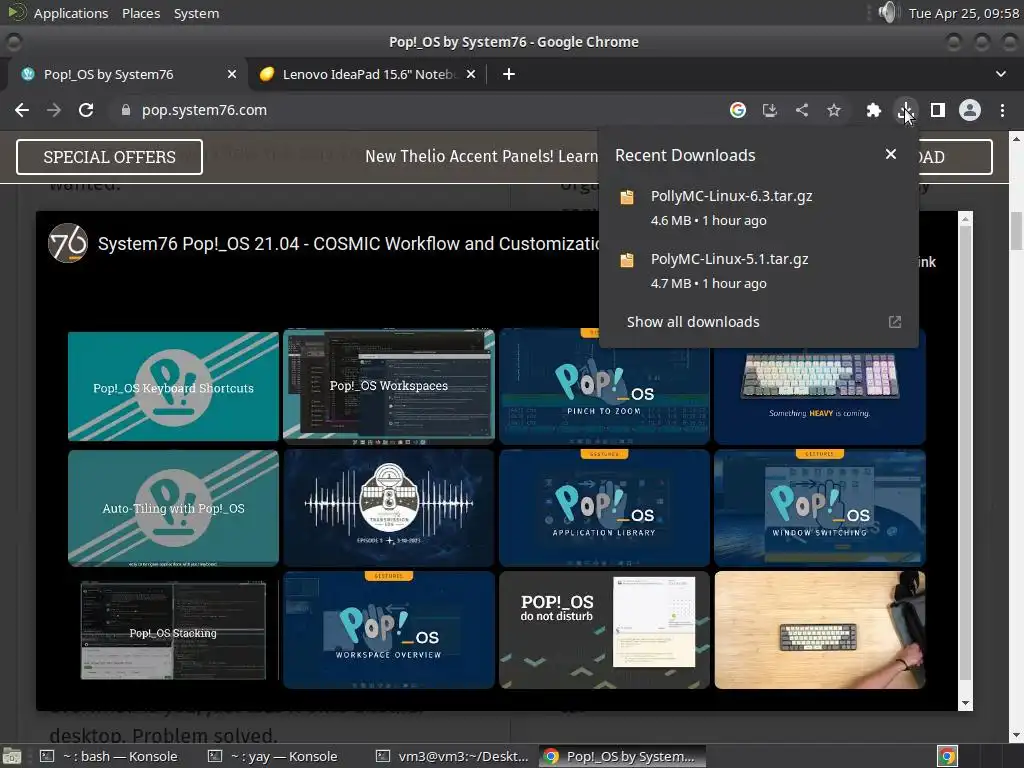The width and height of the screenshot is (1024, 768).
Task: Open the Applications menu
Action: click(71, 13)
